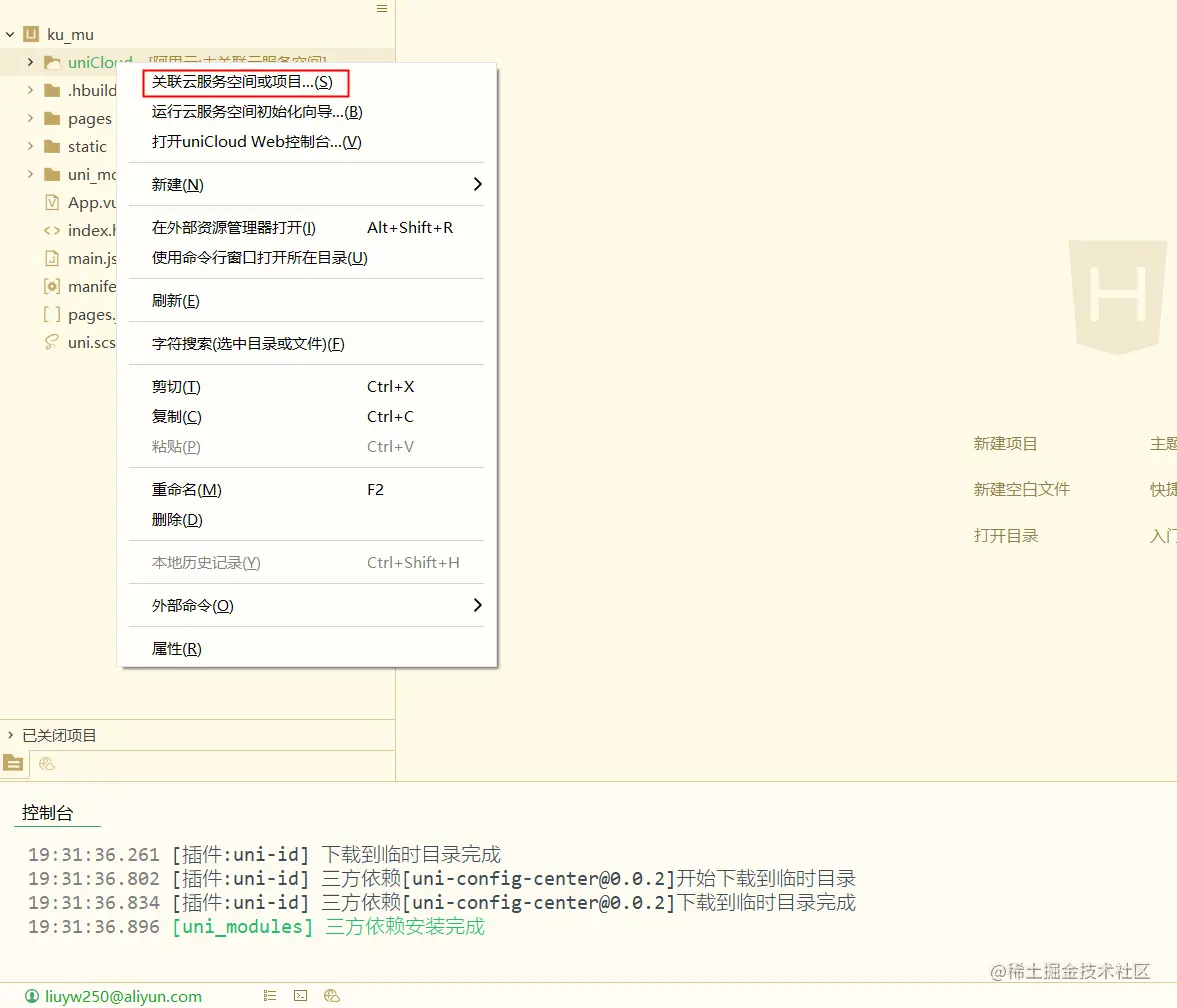The width and height of the screenshot is (1177, 1008).
Task: Click the user account avatar icon in status bar
Action: 32,996
